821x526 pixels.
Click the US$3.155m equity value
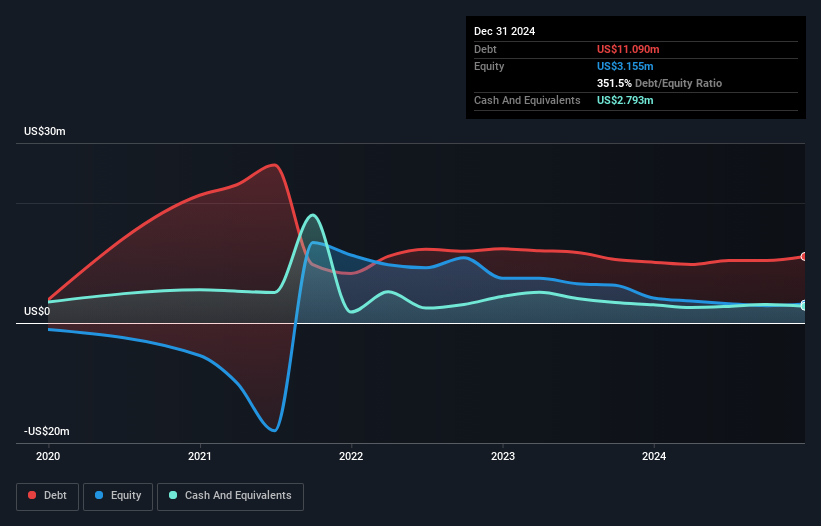click(x=625, y=66)
